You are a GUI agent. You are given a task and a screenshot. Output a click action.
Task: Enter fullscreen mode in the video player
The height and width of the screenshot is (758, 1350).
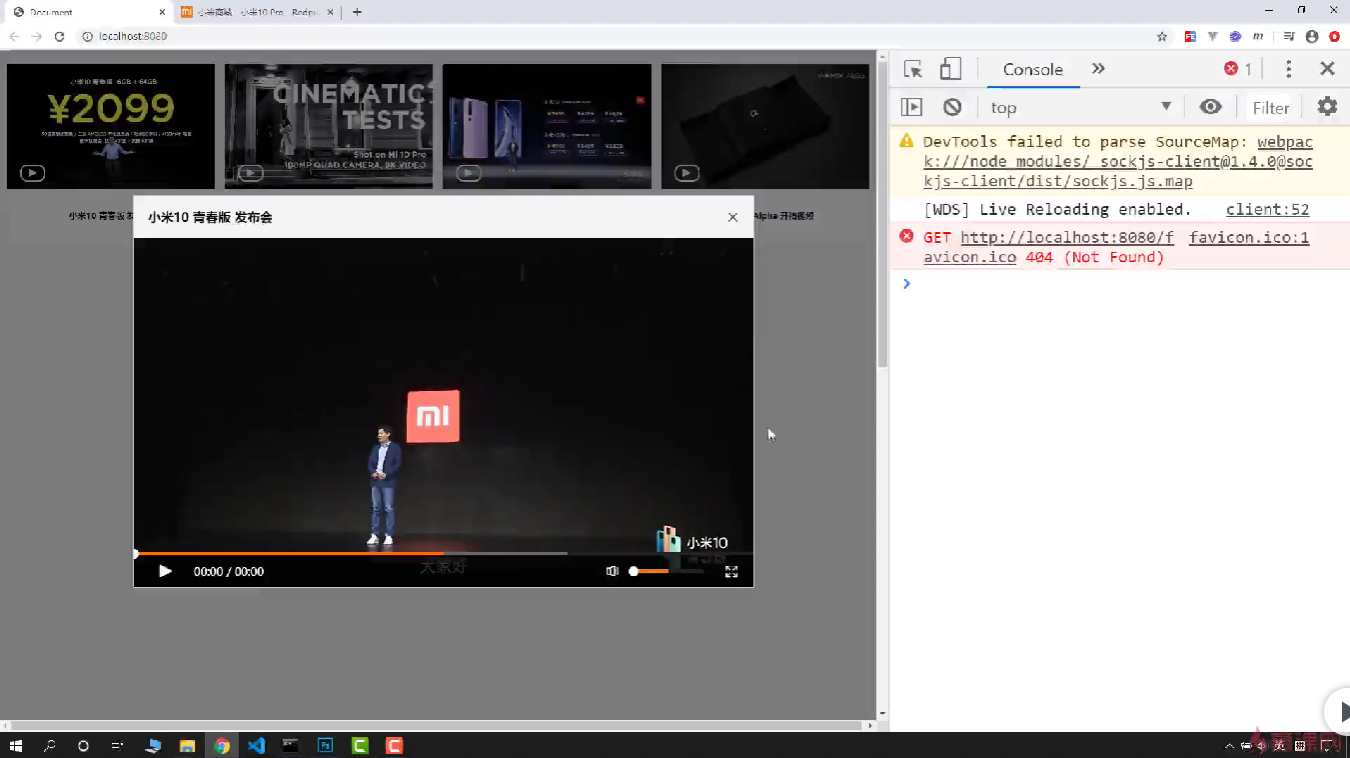731,571
